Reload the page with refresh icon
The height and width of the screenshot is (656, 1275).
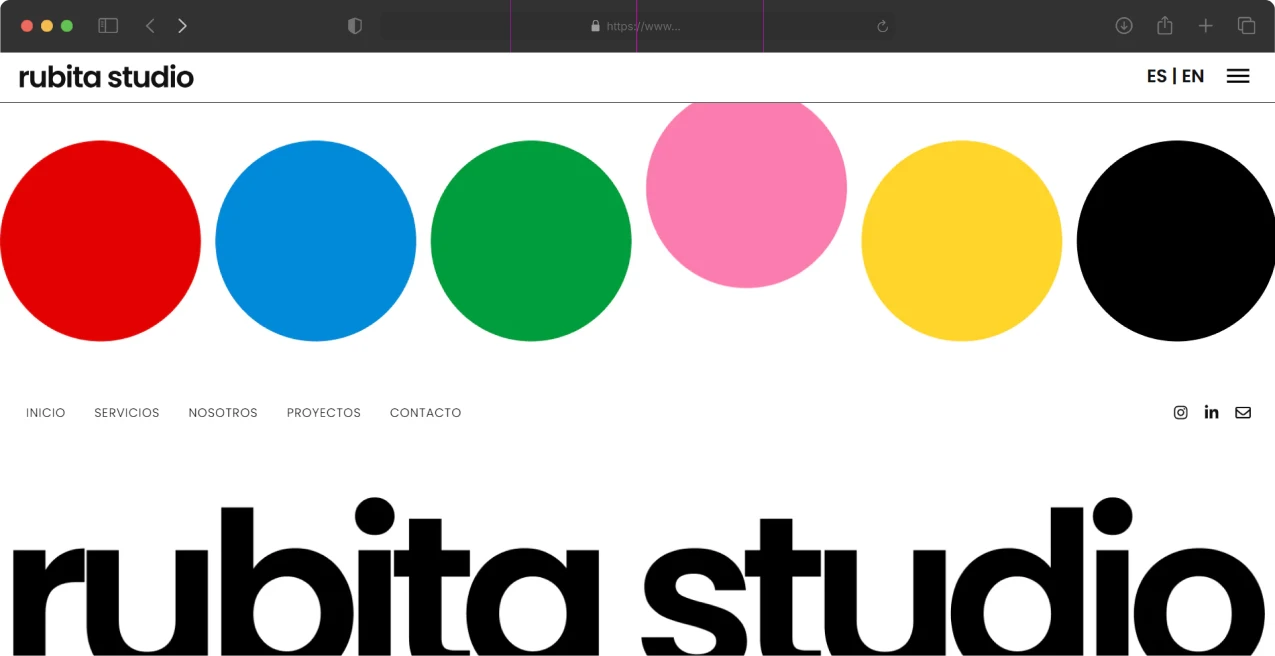[882, 26]
